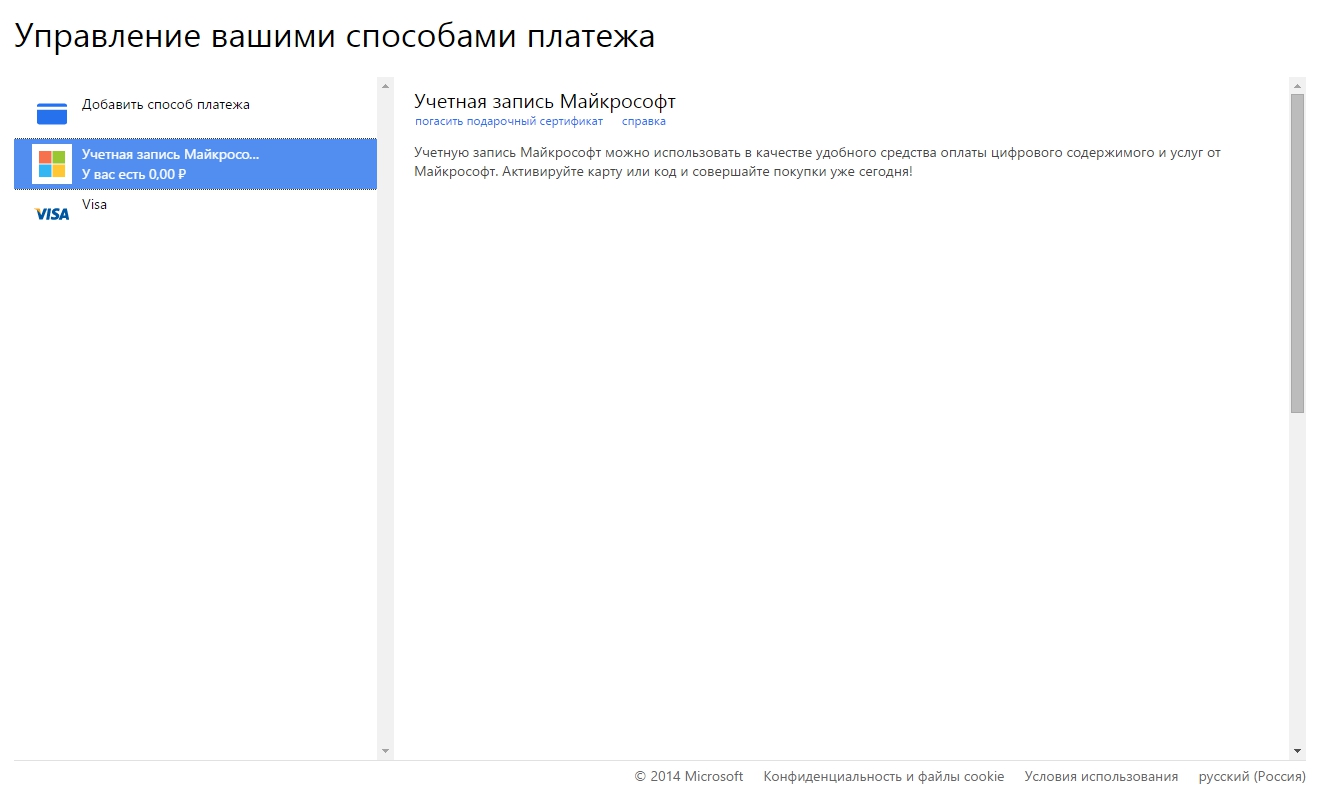Click the 'Управление вашими способами платежа' title
The image size is (1320, 788).
click(334, 36)
